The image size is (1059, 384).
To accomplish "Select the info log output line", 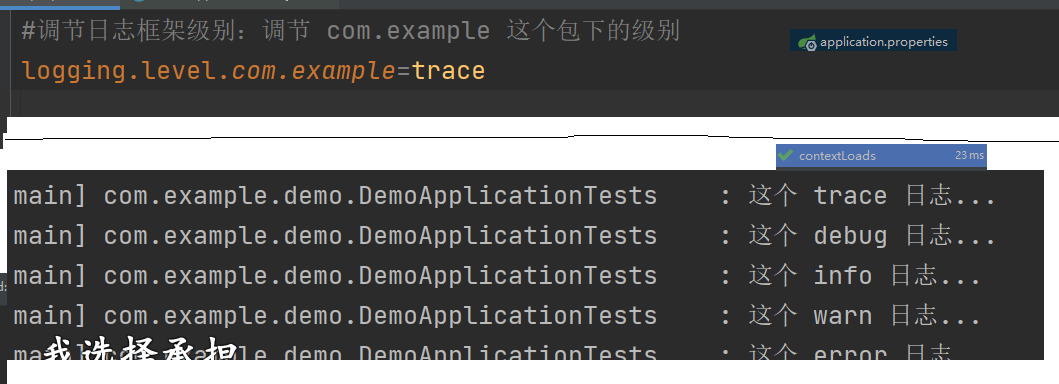I will click(497, 275).
